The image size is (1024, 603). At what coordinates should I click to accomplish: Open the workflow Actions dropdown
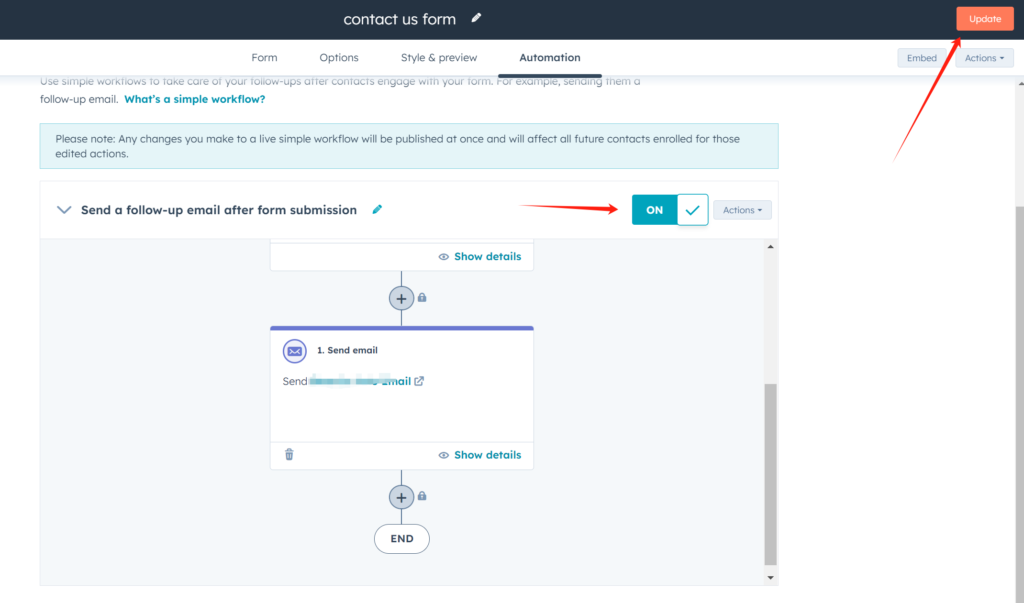(742, 210)
